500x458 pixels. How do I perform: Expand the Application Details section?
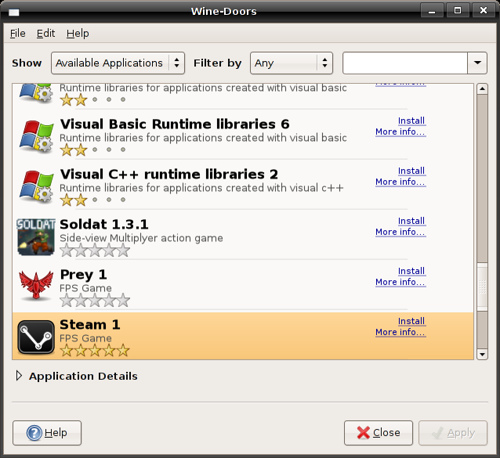pyautogui.click(x=19, y=376)
